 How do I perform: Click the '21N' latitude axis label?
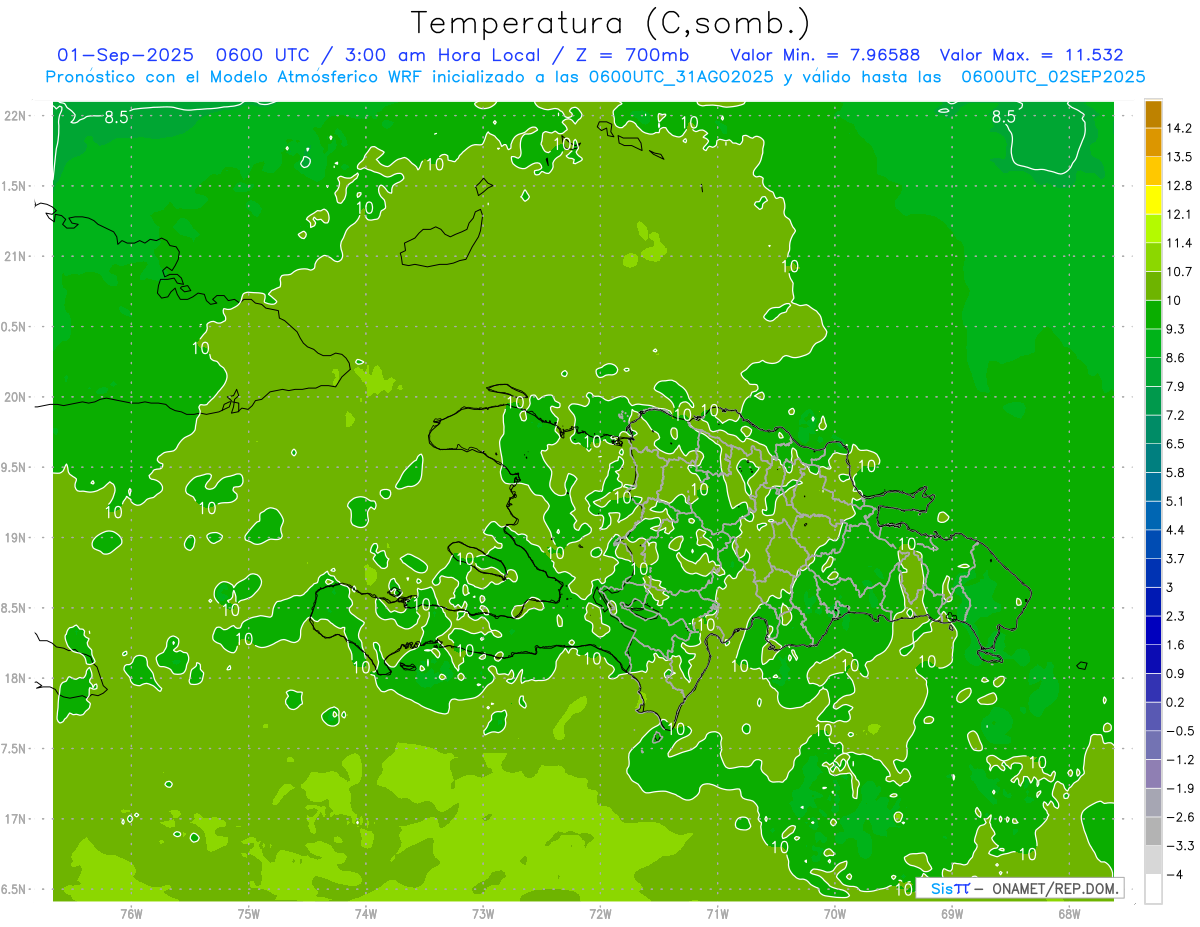point(14,257)
